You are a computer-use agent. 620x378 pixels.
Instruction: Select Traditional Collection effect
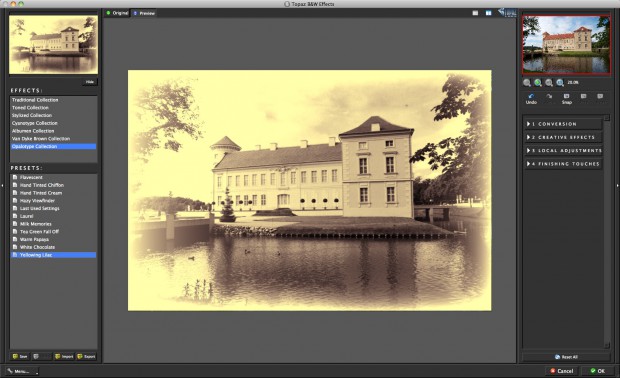click(53, 100)
